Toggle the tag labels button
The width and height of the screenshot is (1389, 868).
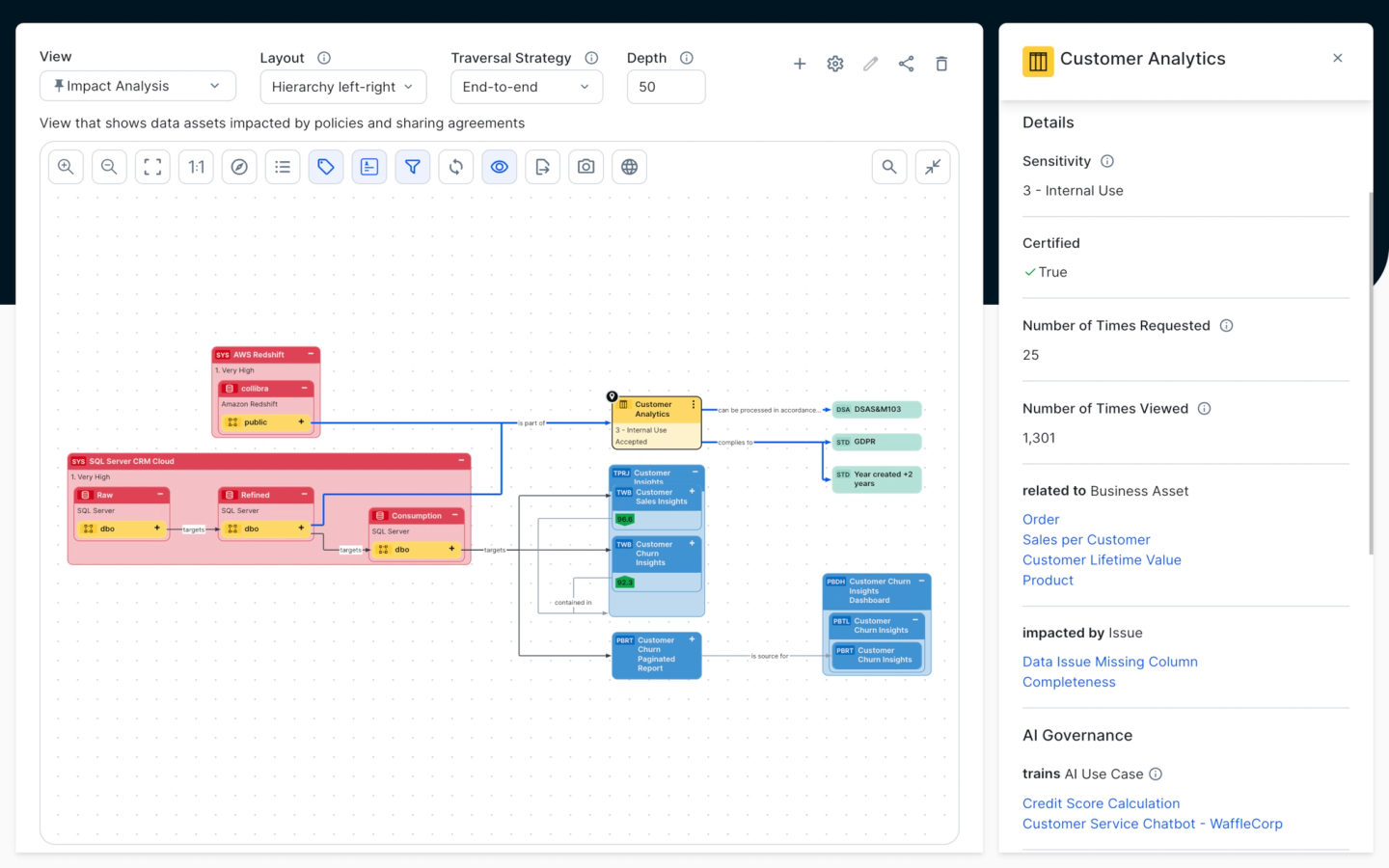point(326,167)
